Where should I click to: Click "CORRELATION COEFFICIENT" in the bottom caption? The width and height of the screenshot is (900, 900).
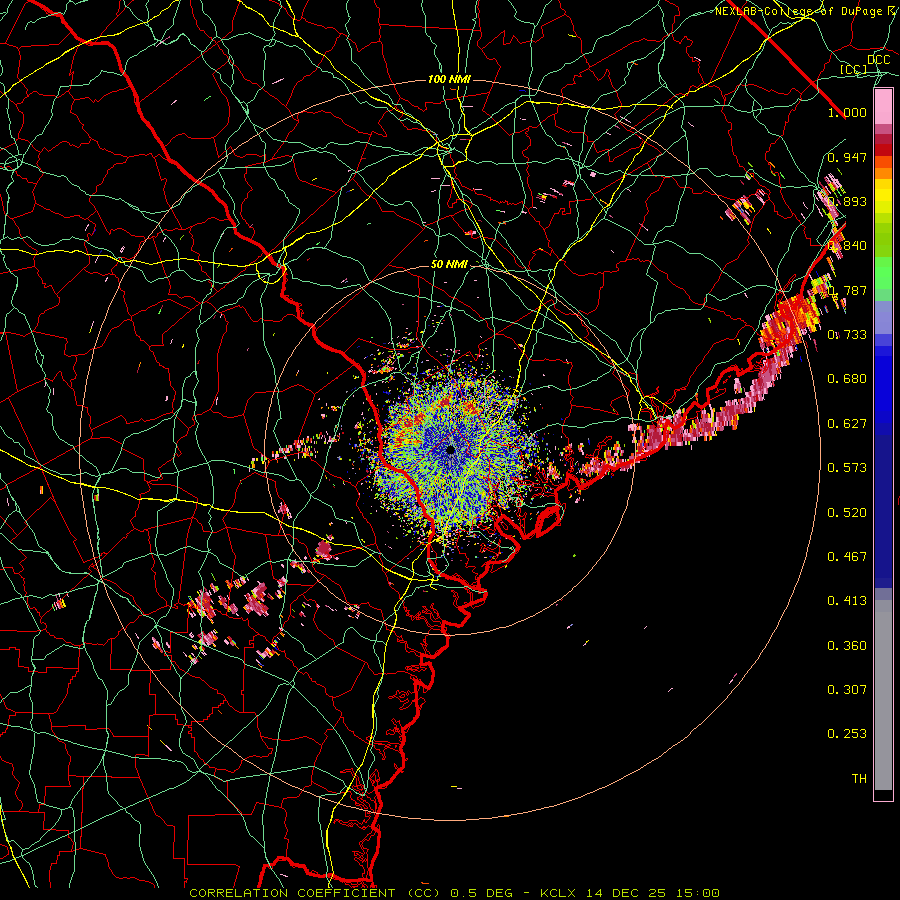(292, 893)
